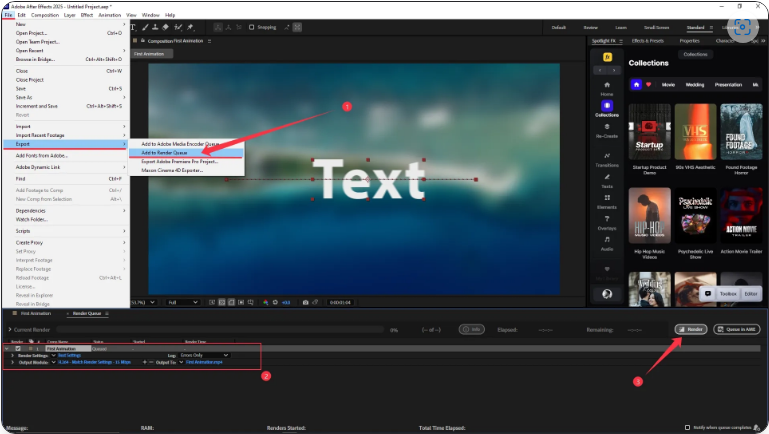Viewport: 769px width, 434px height.
Task: Choose Add to Render Queue
Action: coord(186,153)
